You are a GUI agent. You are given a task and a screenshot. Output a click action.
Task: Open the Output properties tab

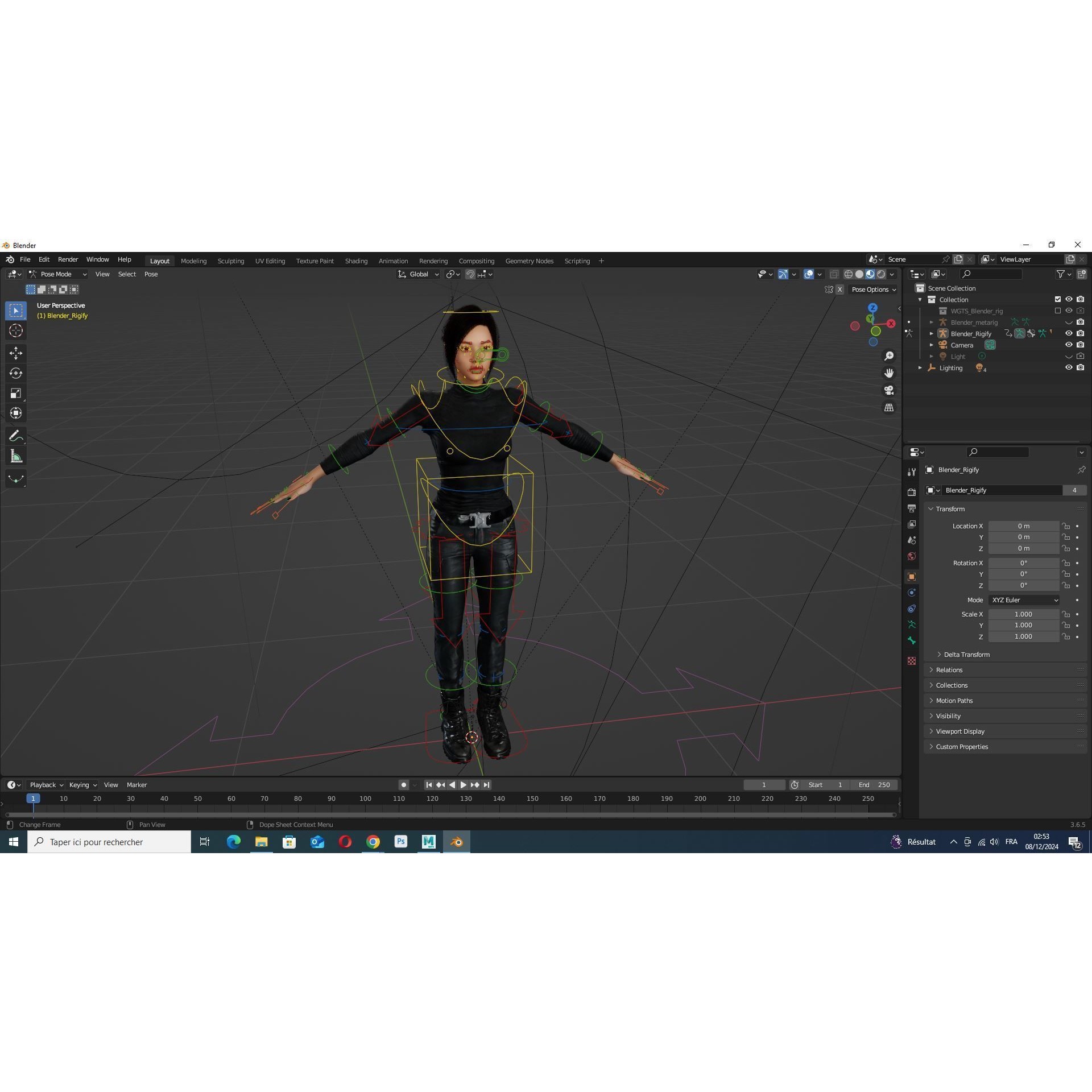pyautogui.click(x=912, y=508)
